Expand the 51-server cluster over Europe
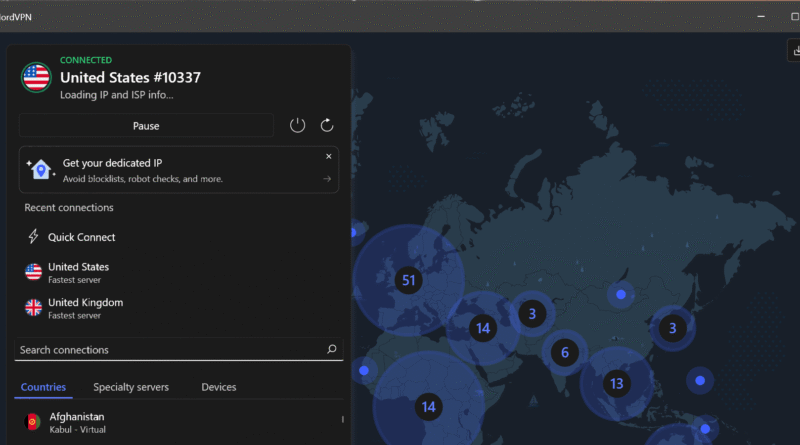The width and height of the screenshot is (800, 445). click(407, 281)
